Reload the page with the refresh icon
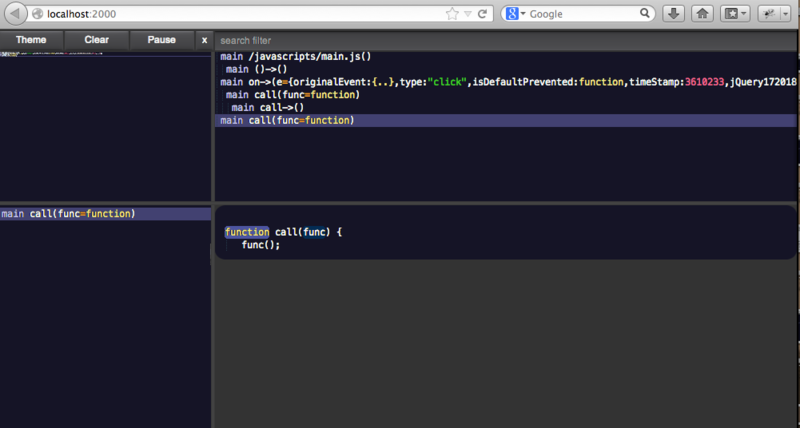This screenshot has height=428, width=800. point(482,14)
